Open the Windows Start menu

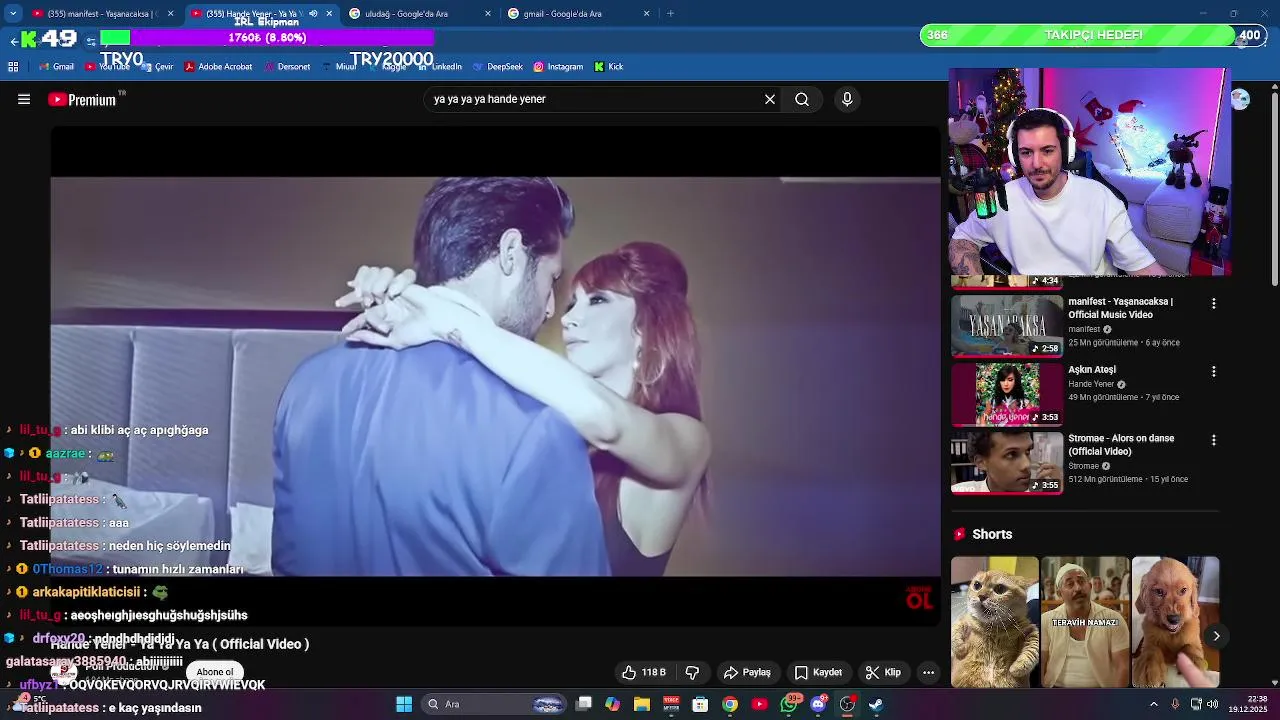click(404, 704)
